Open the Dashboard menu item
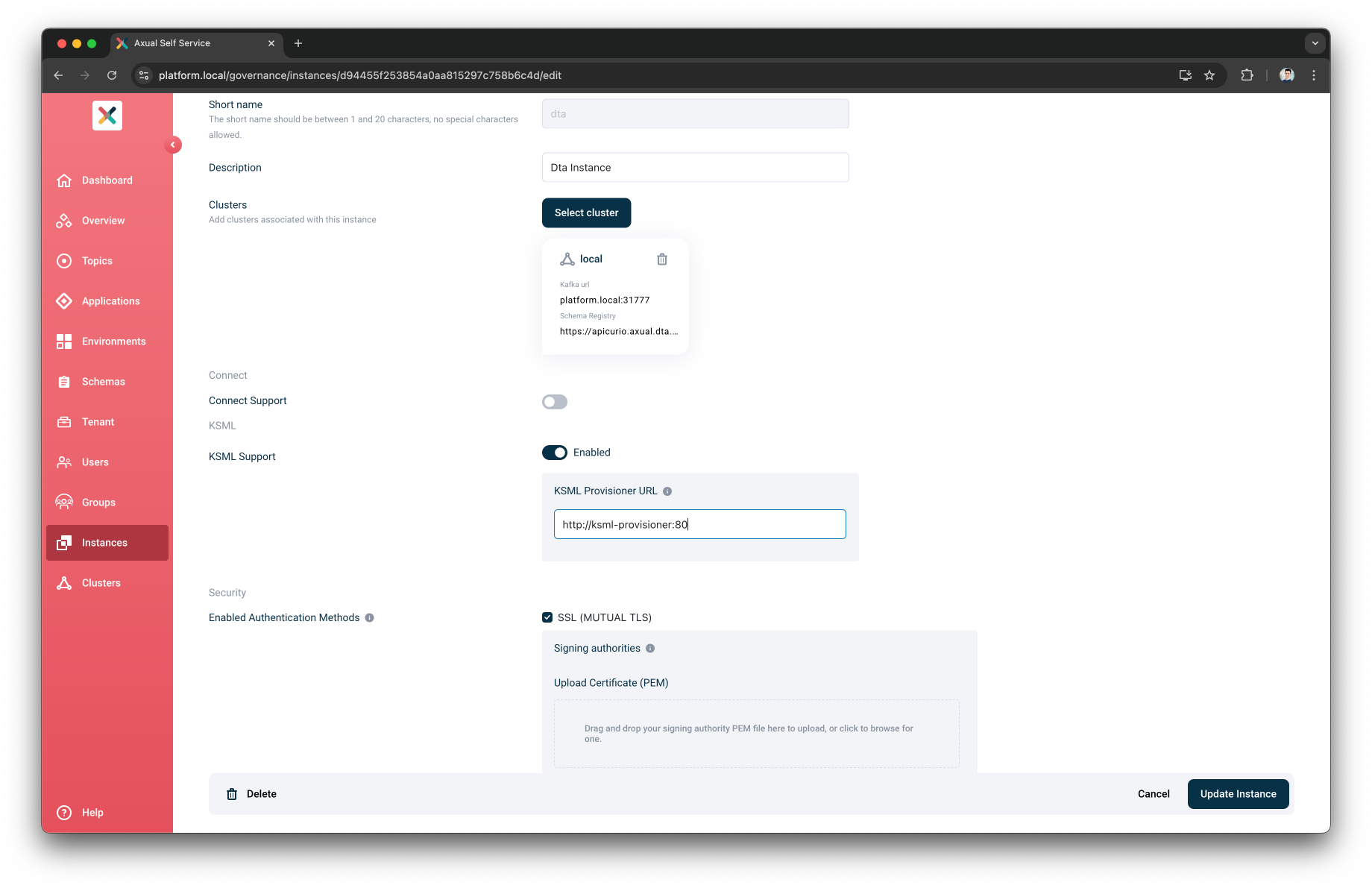Image resolution: width=1372 pixels, height=888 pixels. tap(107, 180)
